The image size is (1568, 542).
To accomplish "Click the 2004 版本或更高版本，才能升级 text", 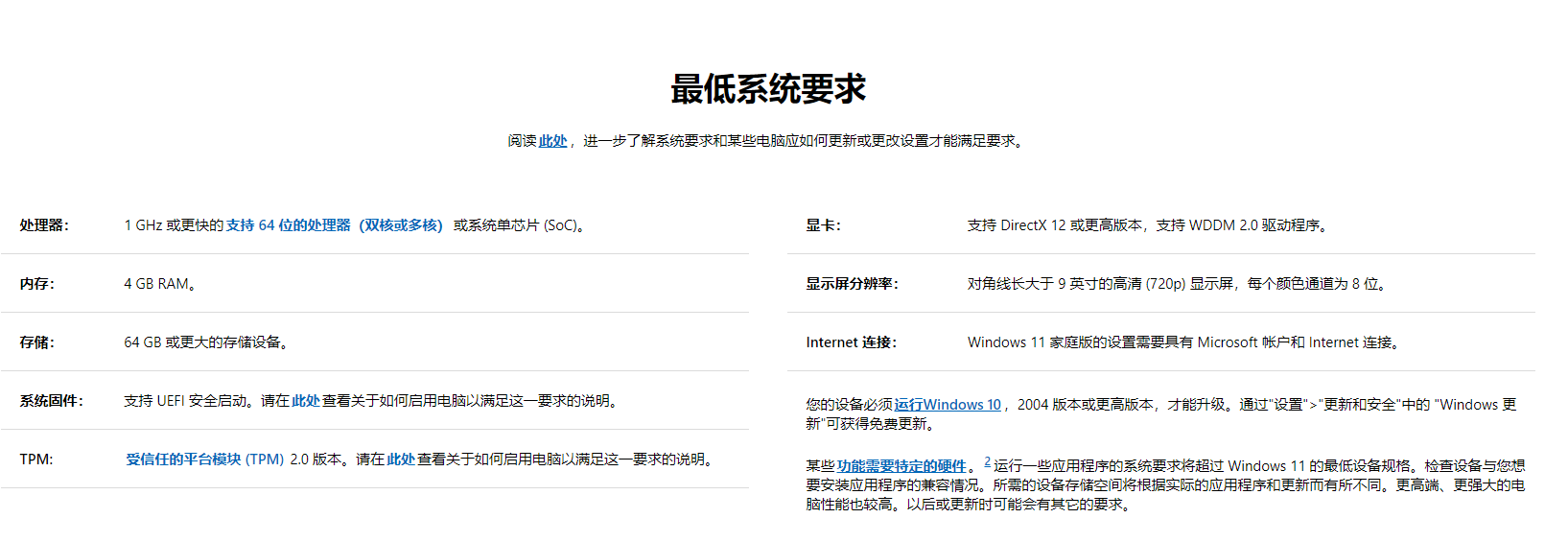I will 1121,405.
